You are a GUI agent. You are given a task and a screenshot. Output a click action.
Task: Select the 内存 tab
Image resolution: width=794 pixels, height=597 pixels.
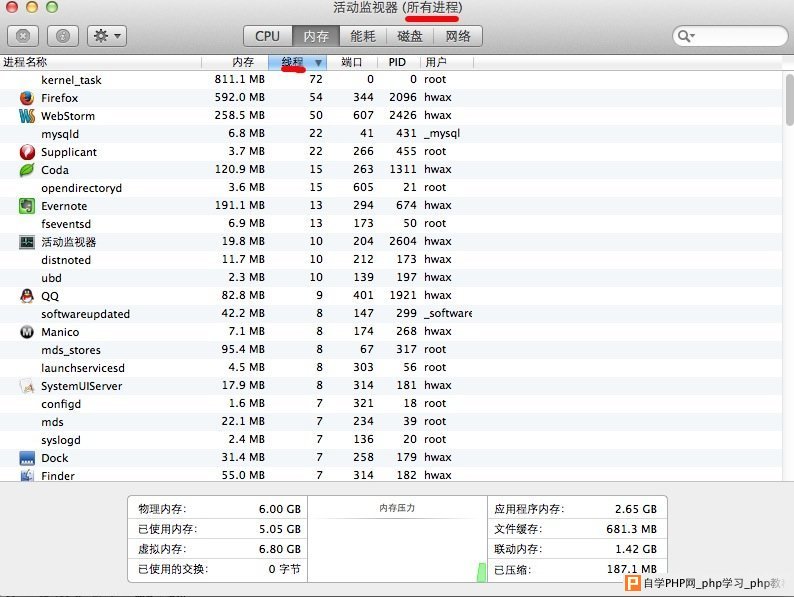click(x=316, y=36)
